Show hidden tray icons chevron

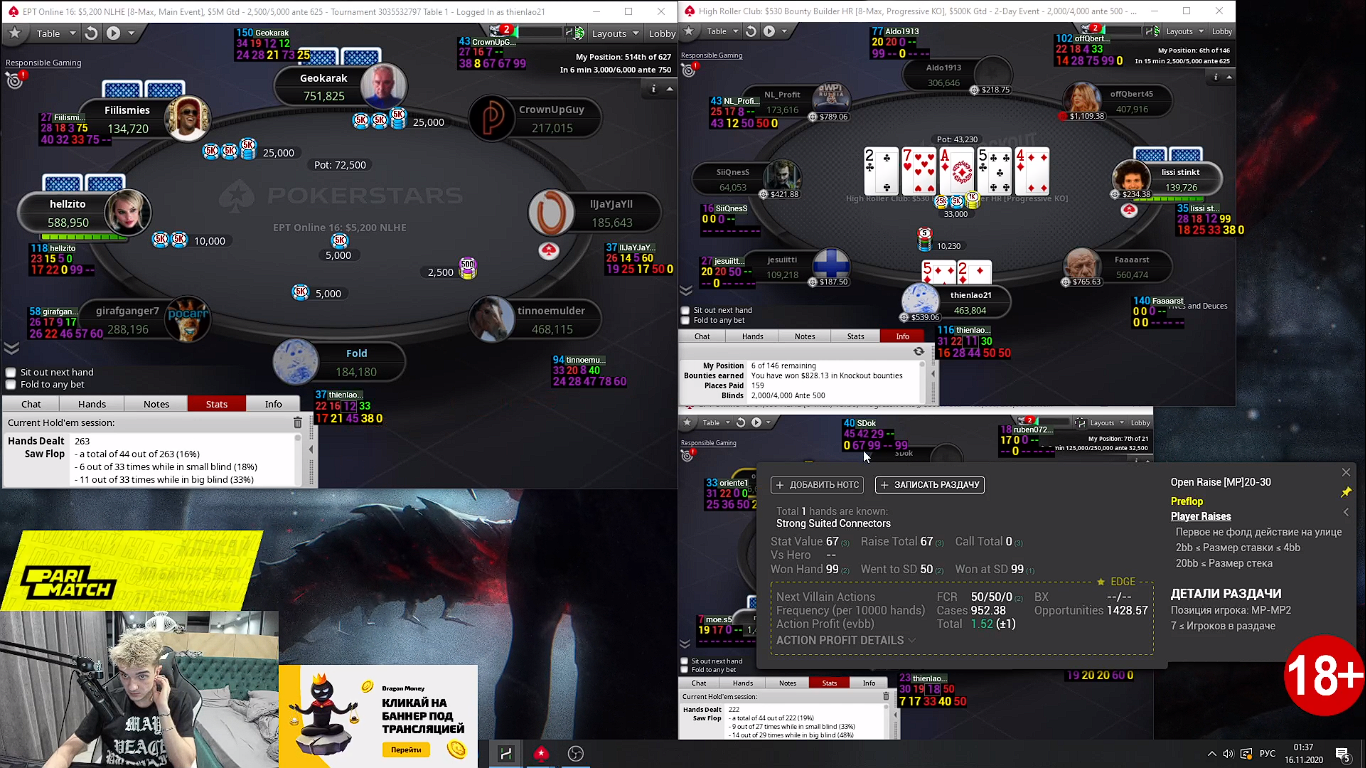pyautogui.click(x=1212, y=753)
